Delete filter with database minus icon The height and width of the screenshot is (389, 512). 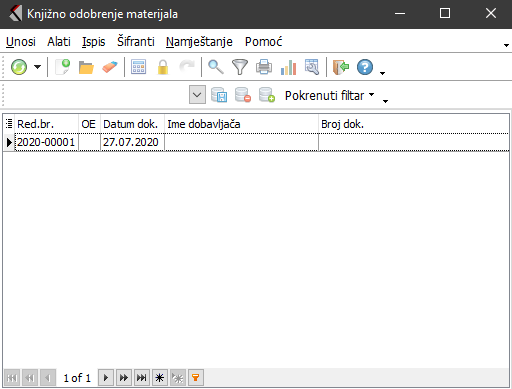pyautogui.click(x=243, y=95)
